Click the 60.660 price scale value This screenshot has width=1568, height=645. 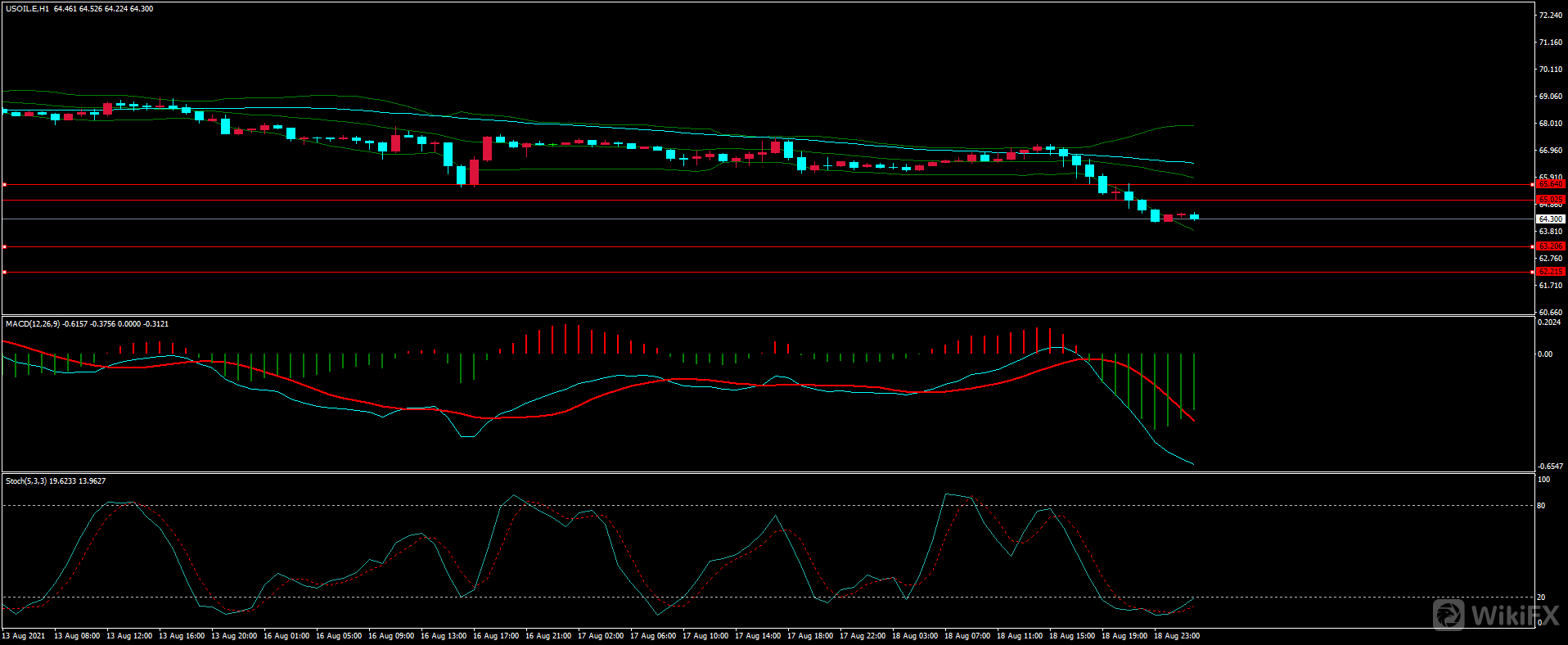(1550, 312)
